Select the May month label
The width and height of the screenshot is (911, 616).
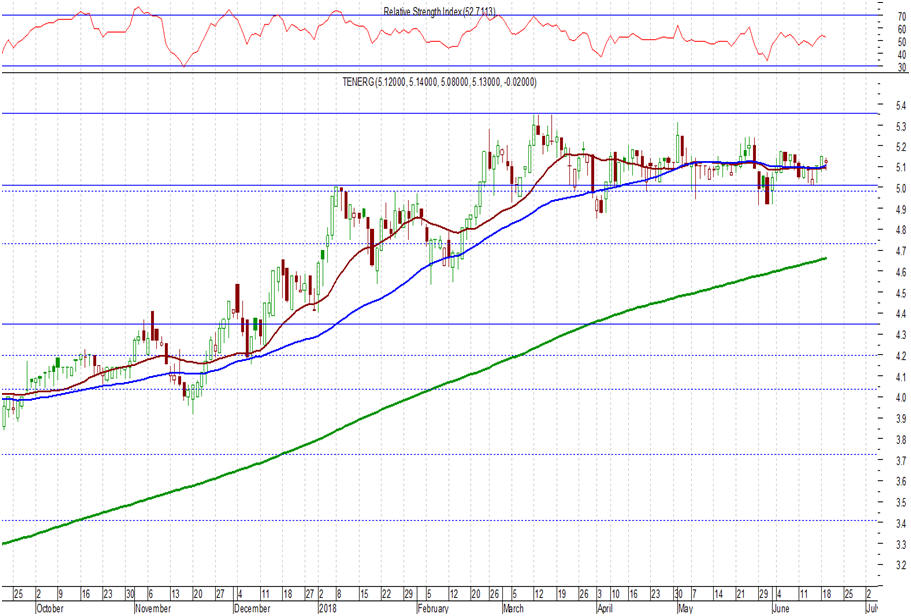[684, 606]
